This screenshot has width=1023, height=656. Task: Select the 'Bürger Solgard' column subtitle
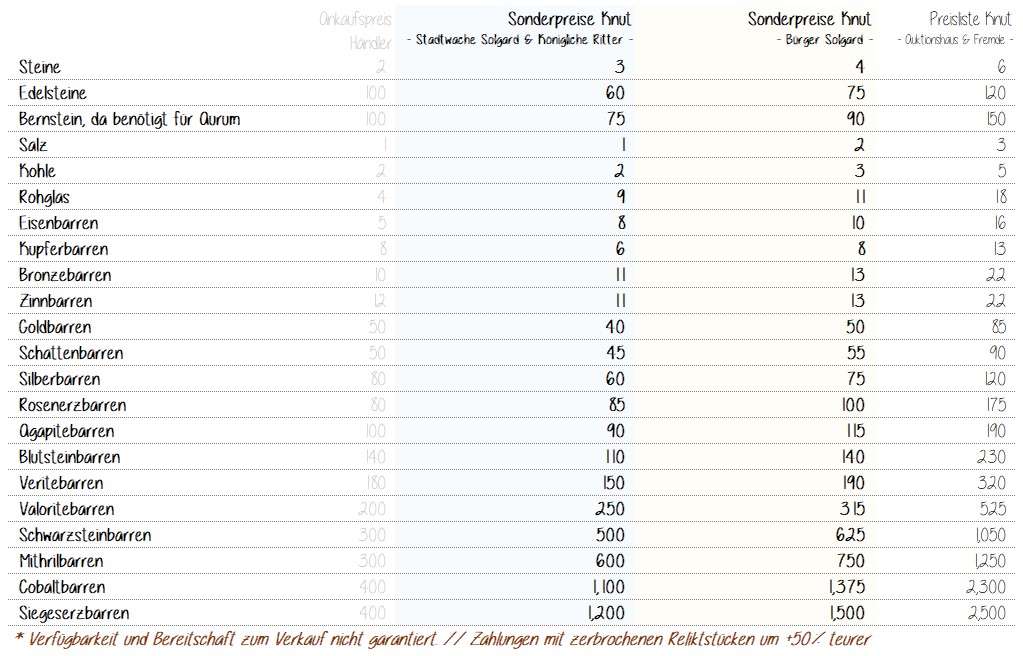[824, 40]
